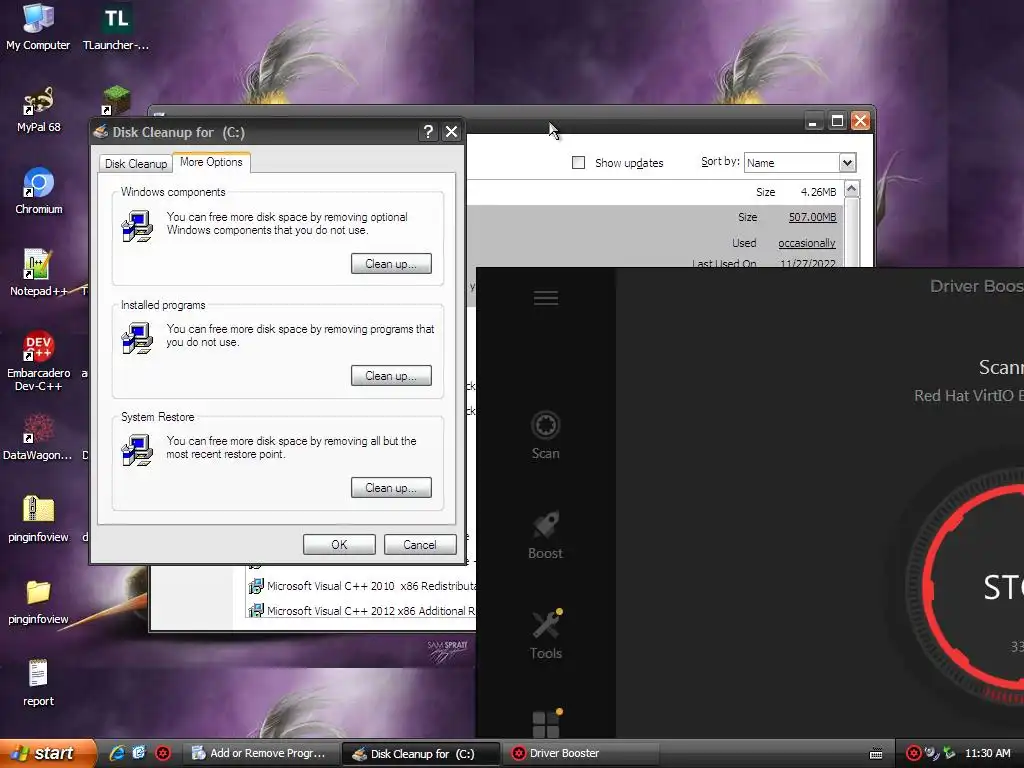Select Boost rocket in Driver Booster
Image resolution: width=1024 pixels, height=768 pixels.
pyautogui.click(x=545, y=535)
